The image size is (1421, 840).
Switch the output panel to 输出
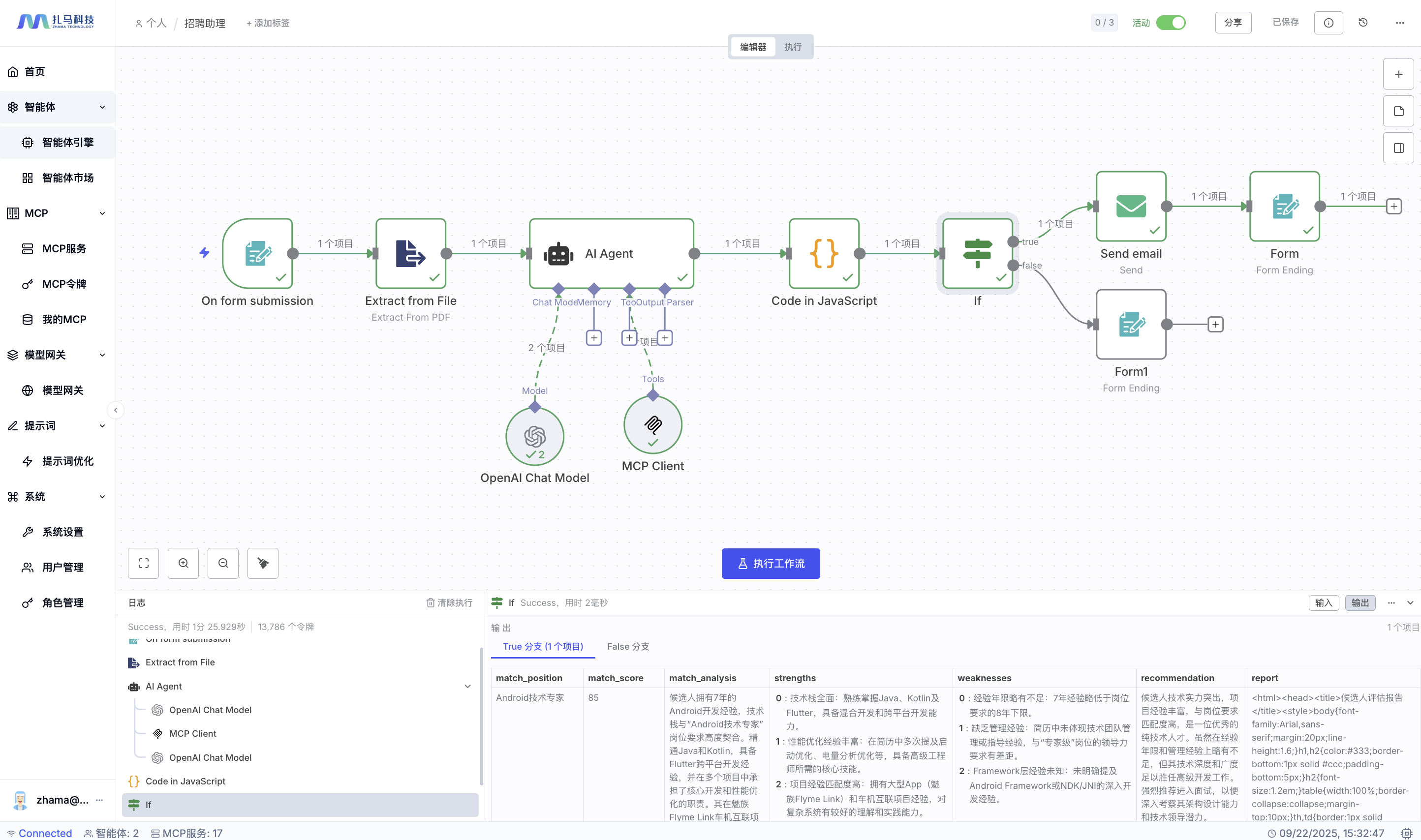[x=1360, y=603]
